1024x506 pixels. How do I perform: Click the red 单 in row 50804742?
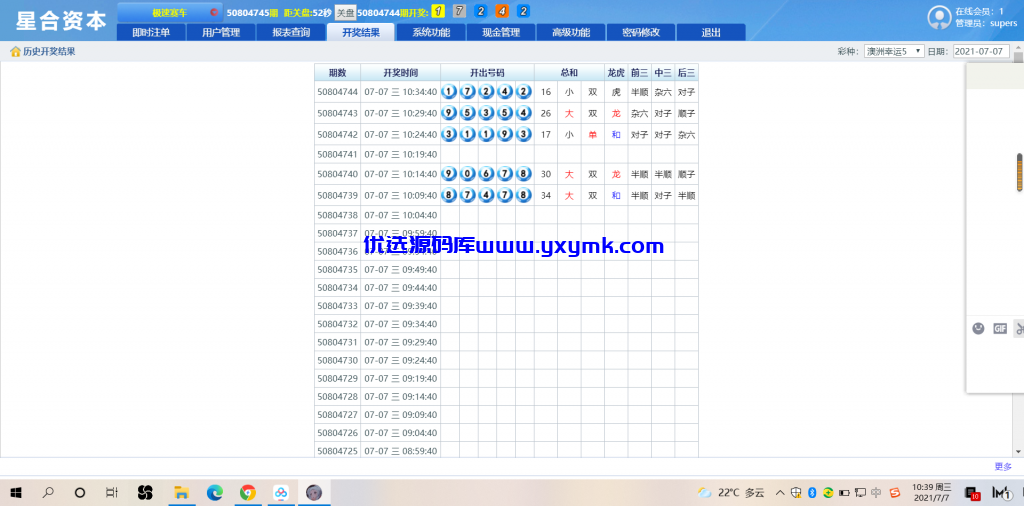(x=592, y=134)
